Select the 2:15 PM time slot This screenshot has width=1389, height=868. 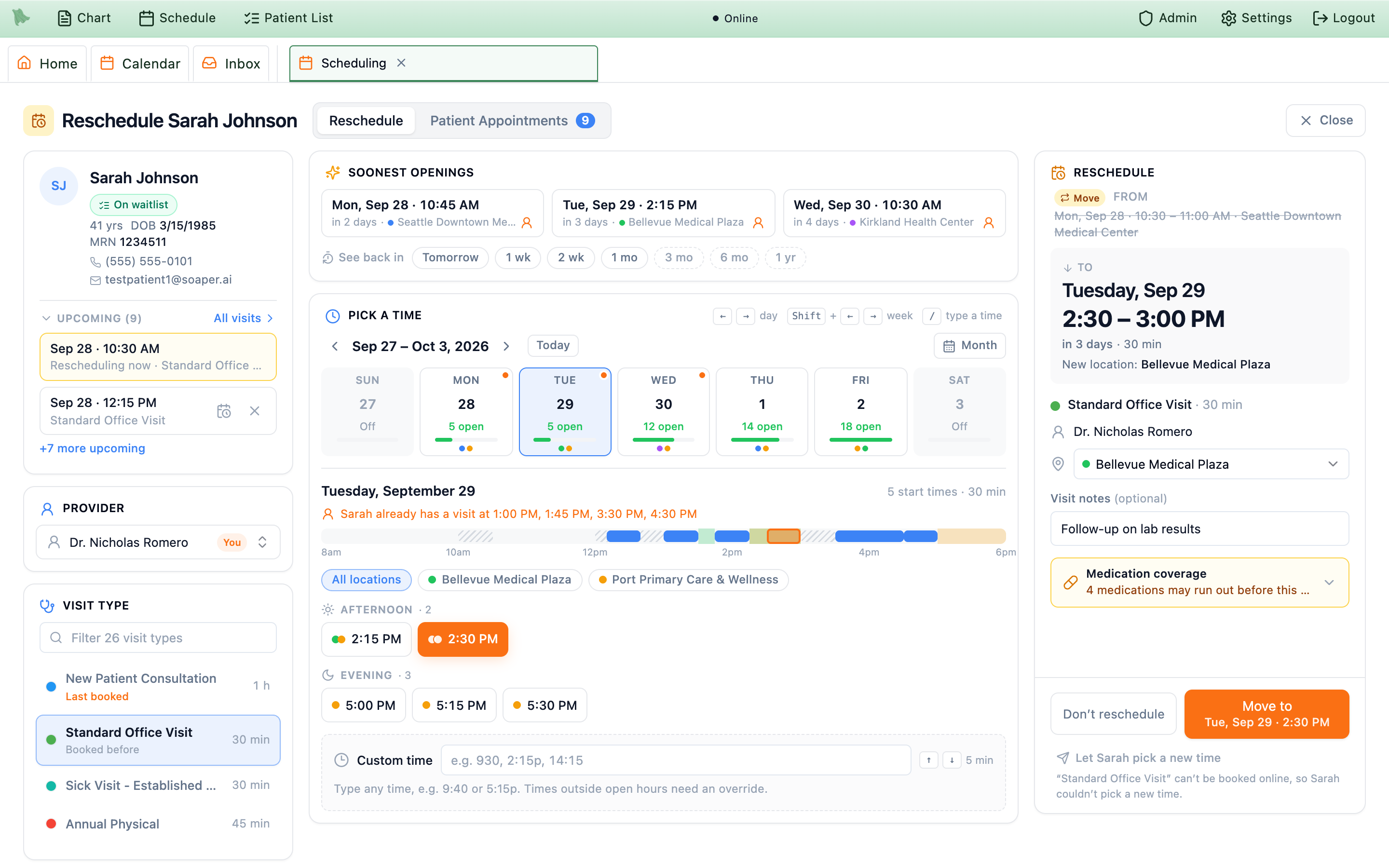[366, 639]
